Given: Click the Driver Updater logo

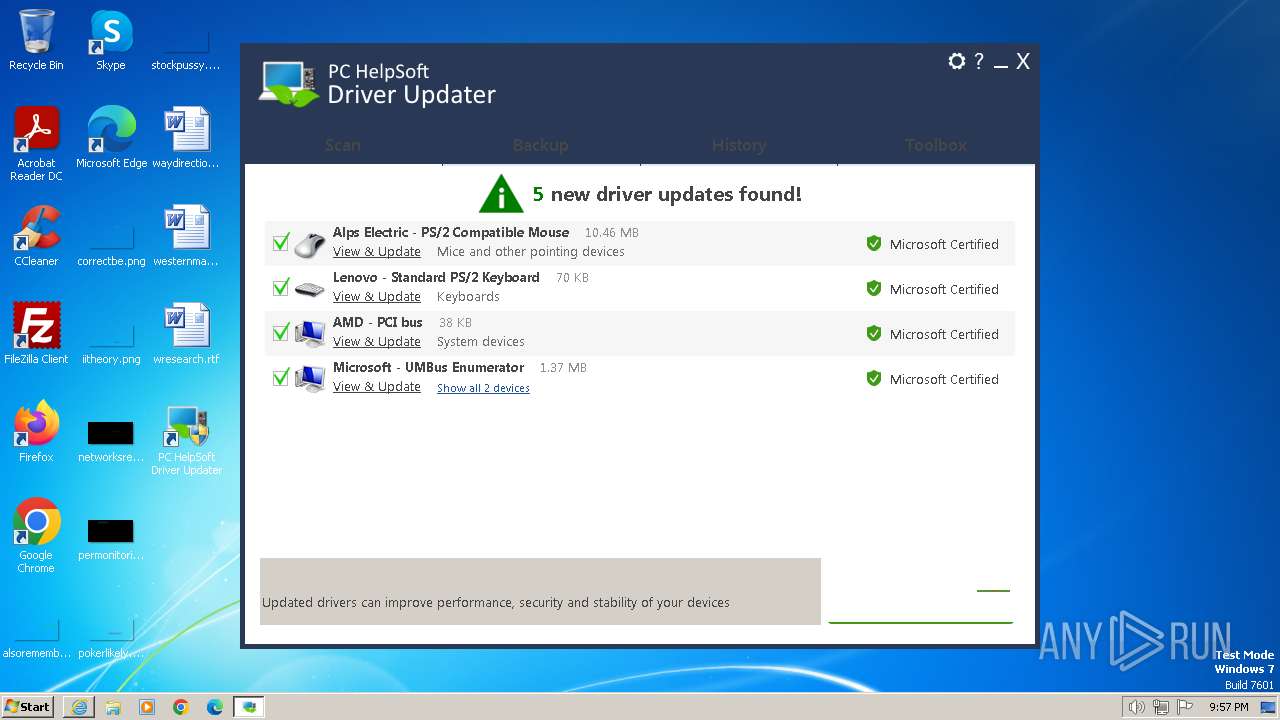Looking at the screenshot, I should coord(289,84).
